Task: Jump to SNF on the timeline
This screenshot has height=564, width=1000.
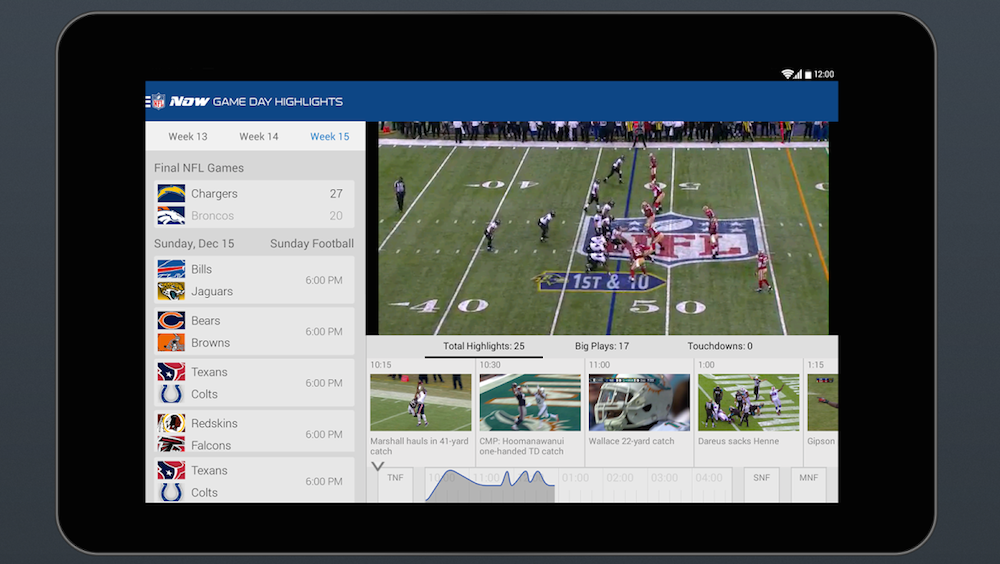Action: tap(761, 479)
